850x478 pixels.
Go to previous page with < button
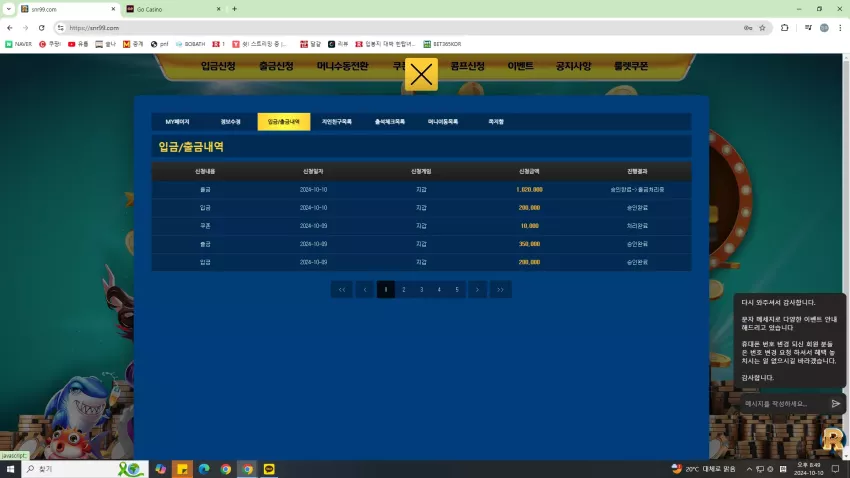click(365, 289)
